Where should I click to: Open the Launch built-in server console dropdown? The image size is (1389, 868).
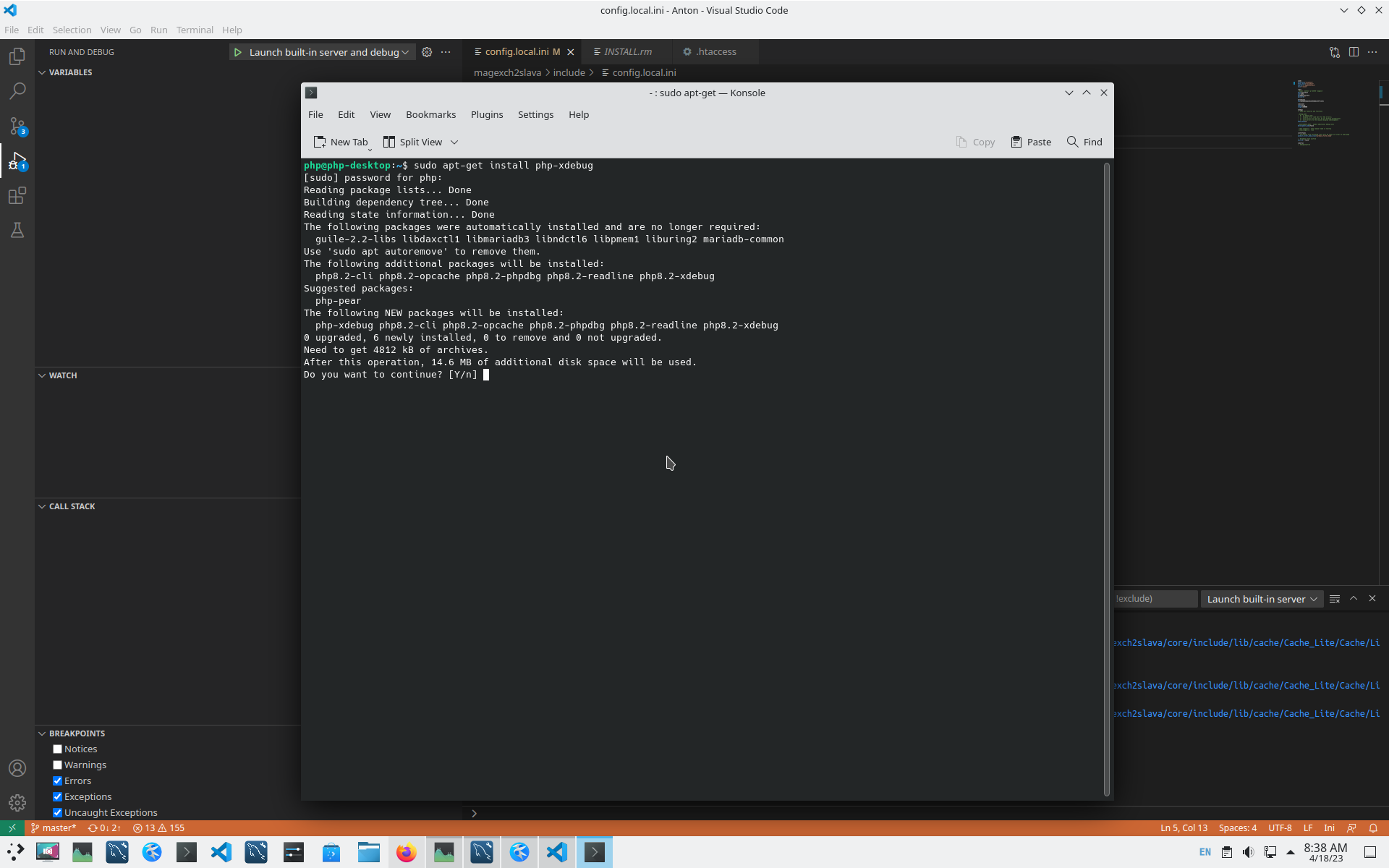pyautogui.click(x=1262, y=599)
